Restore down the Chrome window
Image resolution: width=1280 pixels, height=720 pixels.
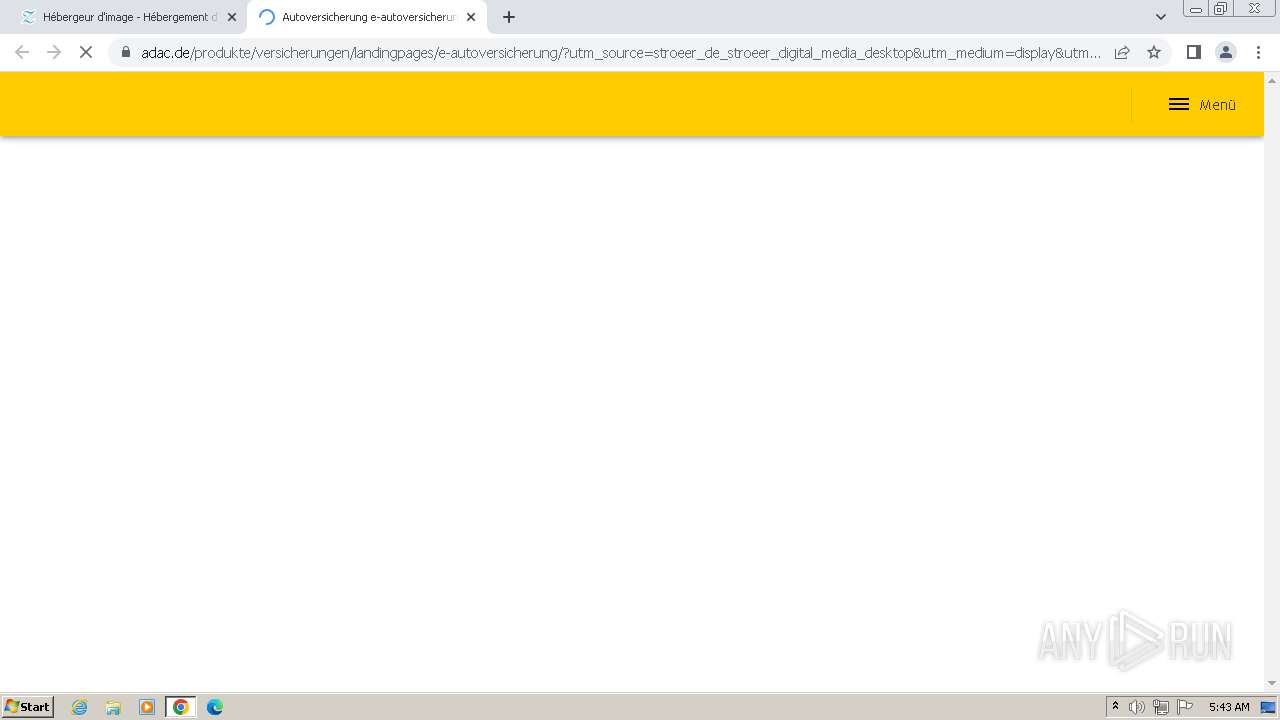pyautogui.click(x=1221, y=9)
